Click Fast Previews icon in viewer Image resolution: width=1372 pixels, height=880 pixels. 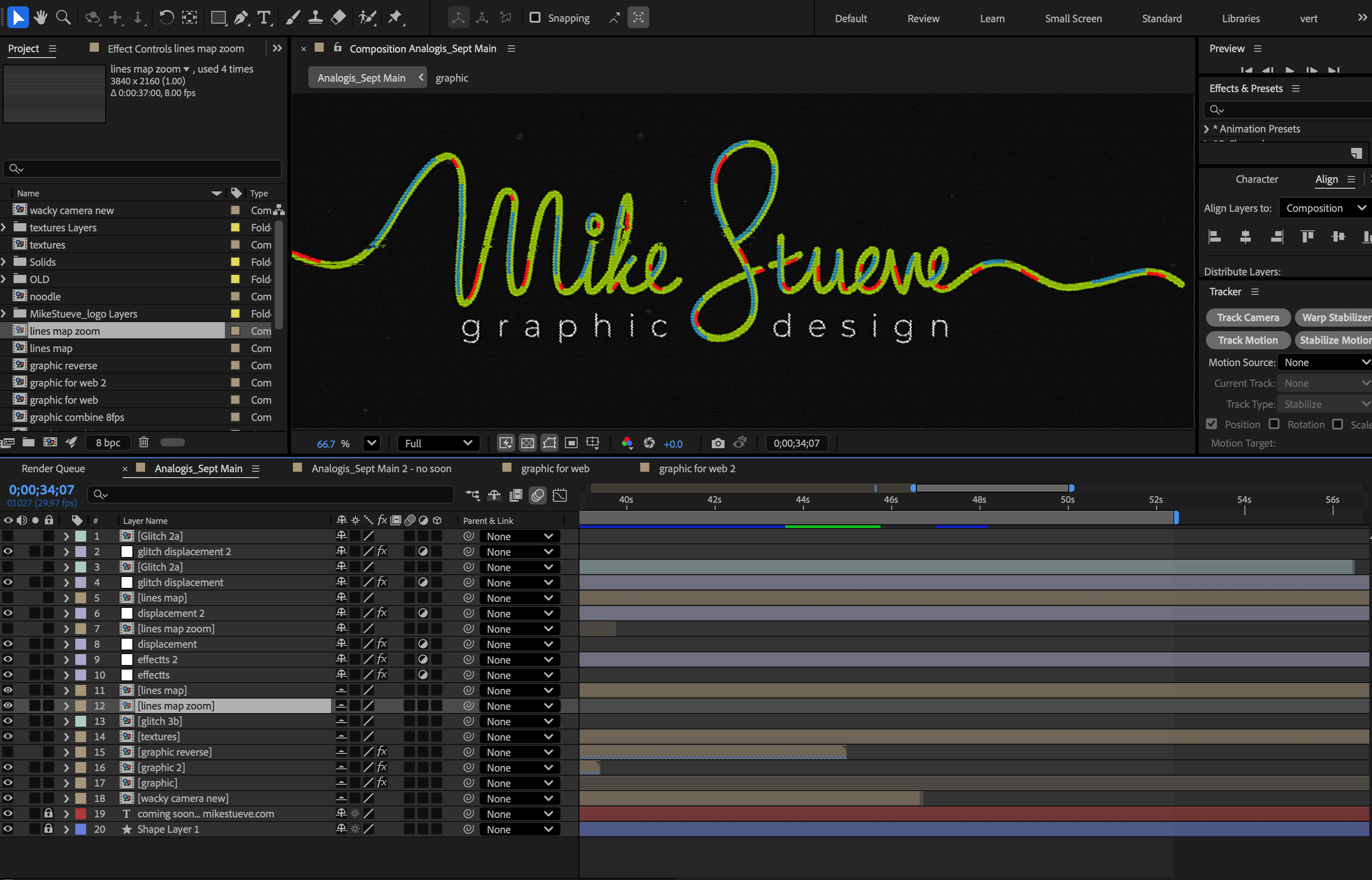[x=506, y=443]
